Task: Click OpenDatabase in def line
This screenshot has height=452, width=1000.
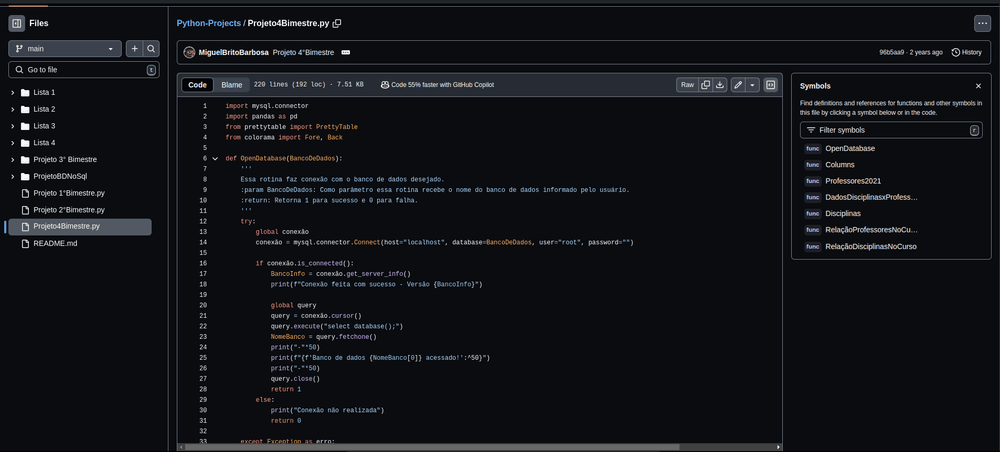Action: coord(263,159)
